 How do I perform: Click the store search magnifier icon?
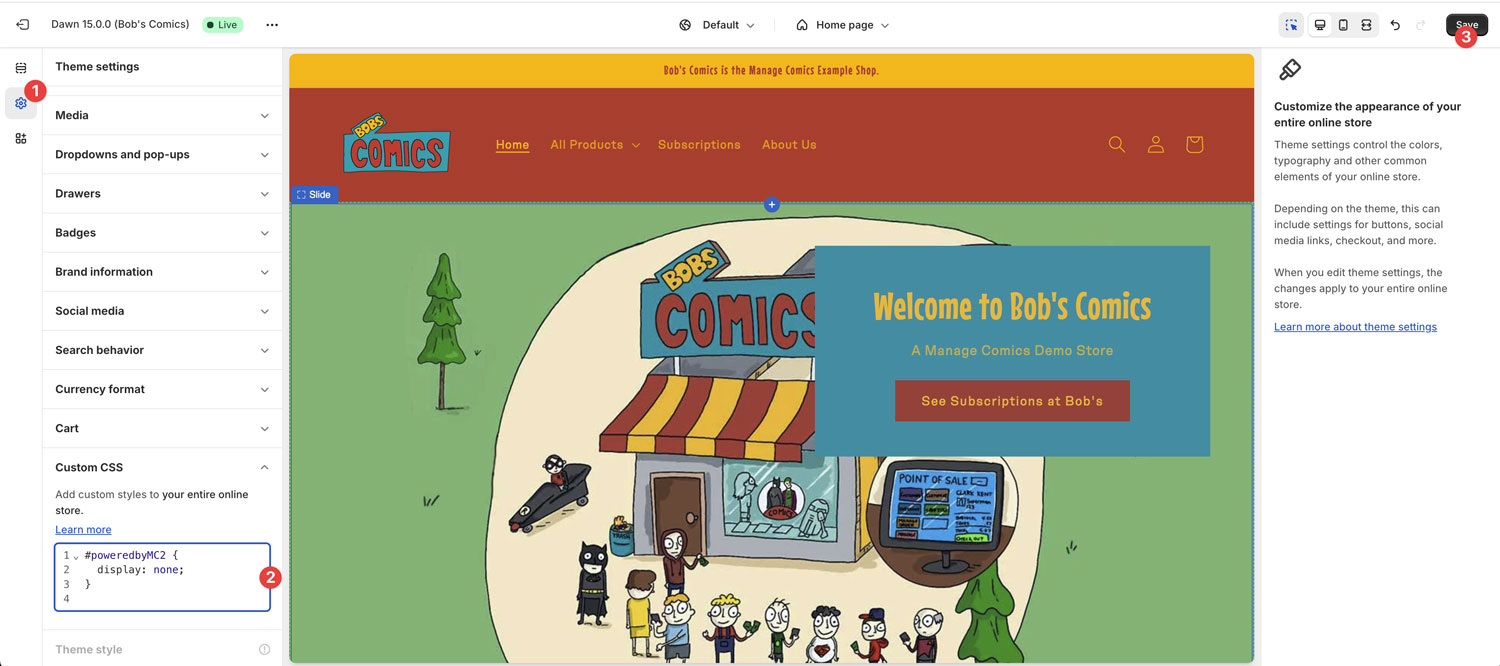coord(1117,145)
